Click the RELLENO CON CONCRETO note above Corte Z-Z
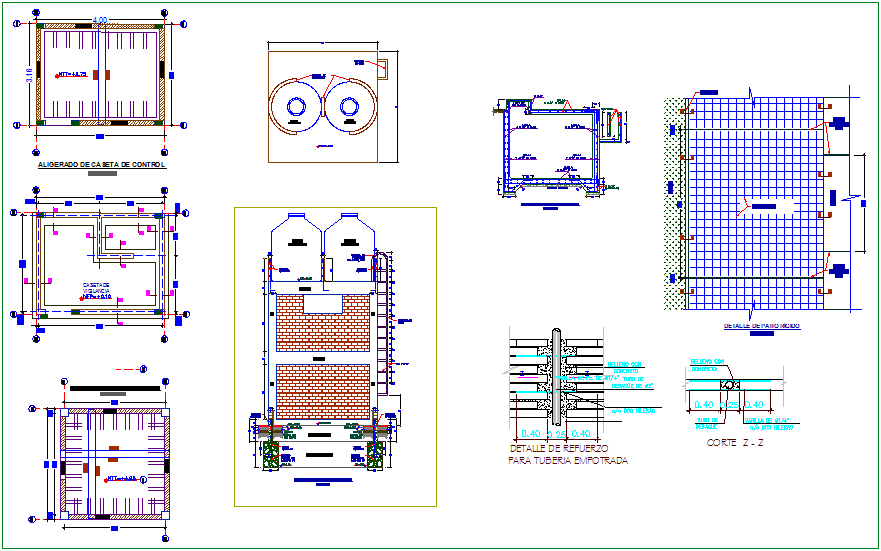Image resolution: width=881 pixels, height=551 pixels. 707,366
